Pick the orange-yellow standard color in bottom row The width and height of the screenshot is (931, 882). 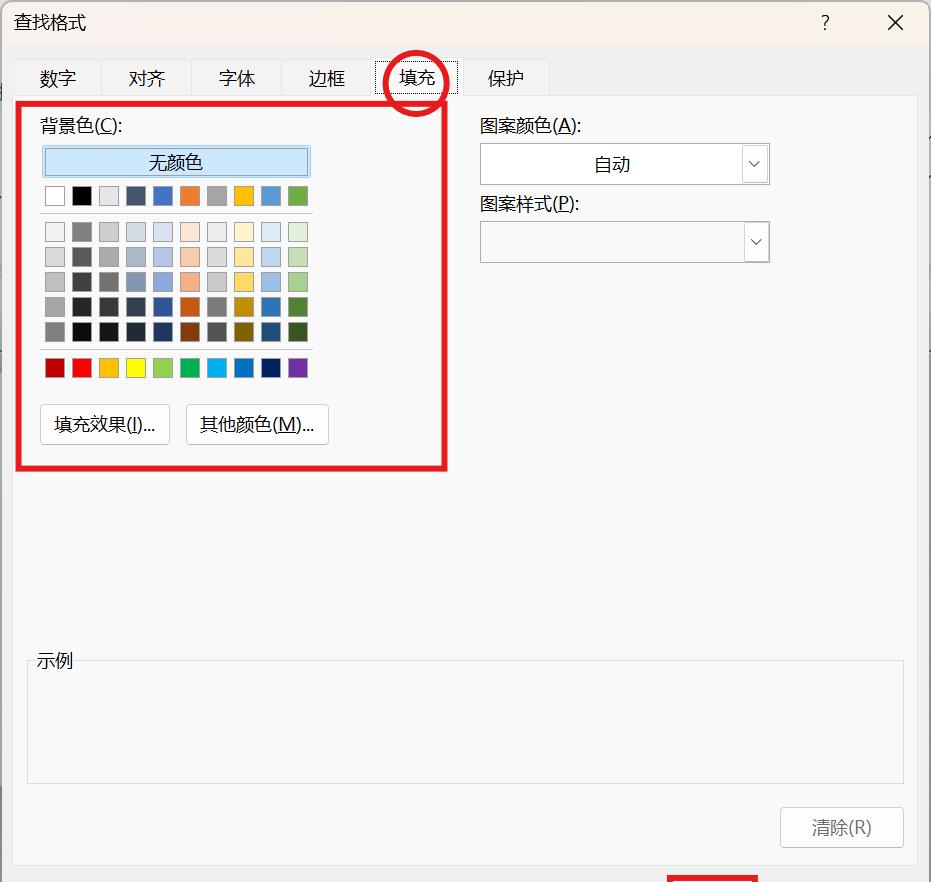pyautogui.click(x=109, y=368)
